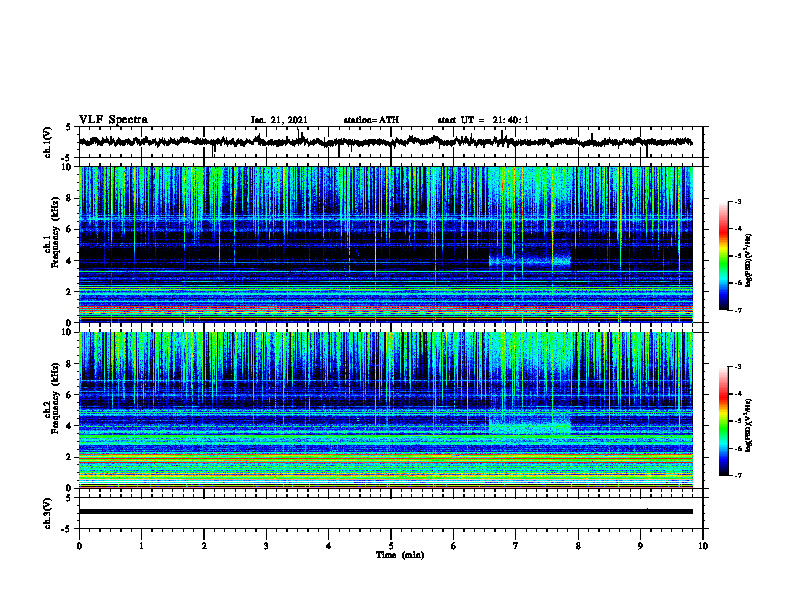Click time axis tick label "9"
Image resolution: width=792 pixels, height=612 pixels.
[x=640, y=546]
